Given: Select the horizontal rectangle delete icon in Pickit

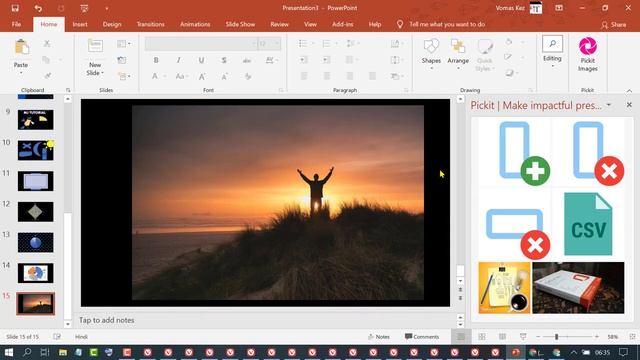Looking at the screenshot, I should (518, 233).
